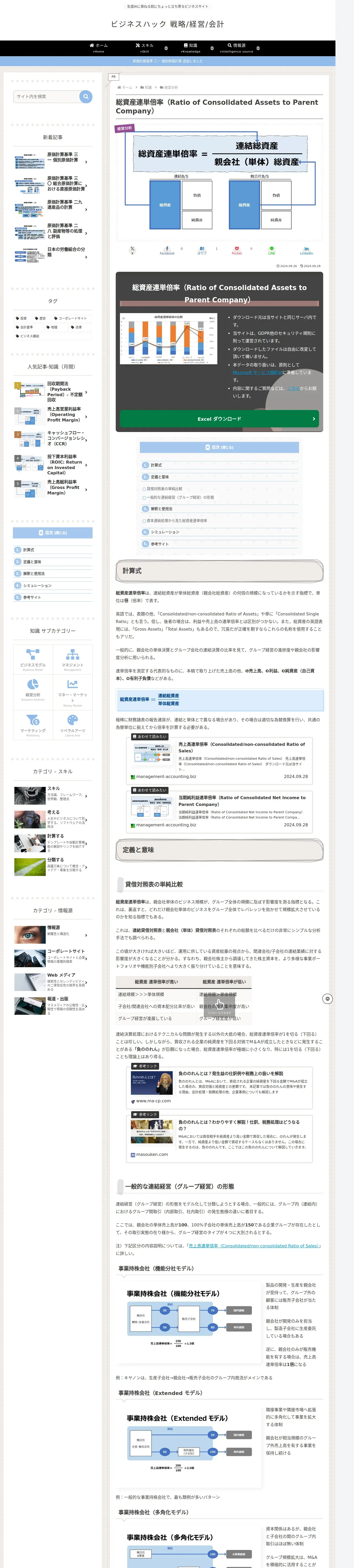Share the article on LinkedIn
The image size is (354, 1568).
pos(306,250)
